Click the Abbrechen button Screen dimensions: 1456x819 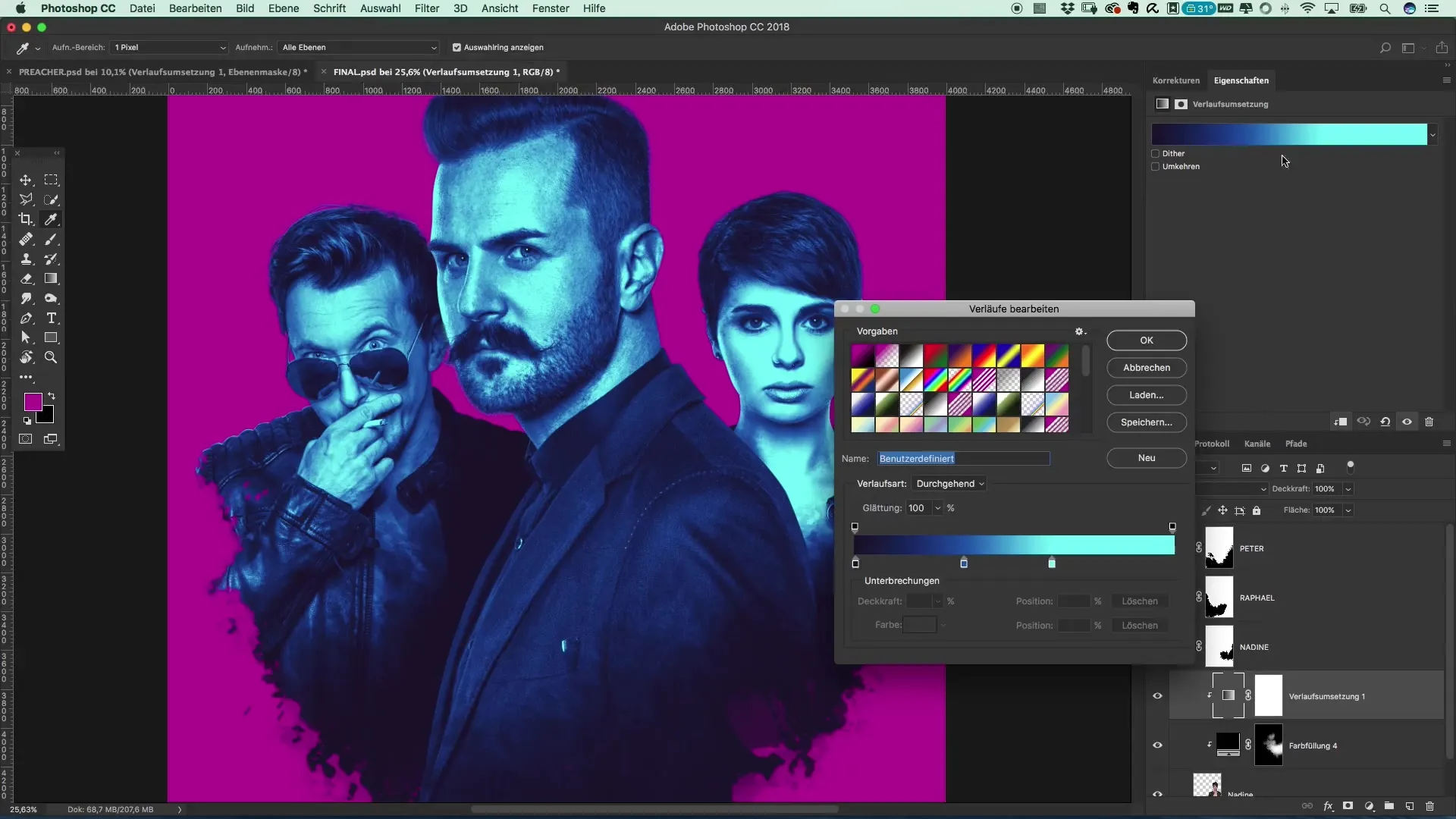click(x=1147, y=368)
